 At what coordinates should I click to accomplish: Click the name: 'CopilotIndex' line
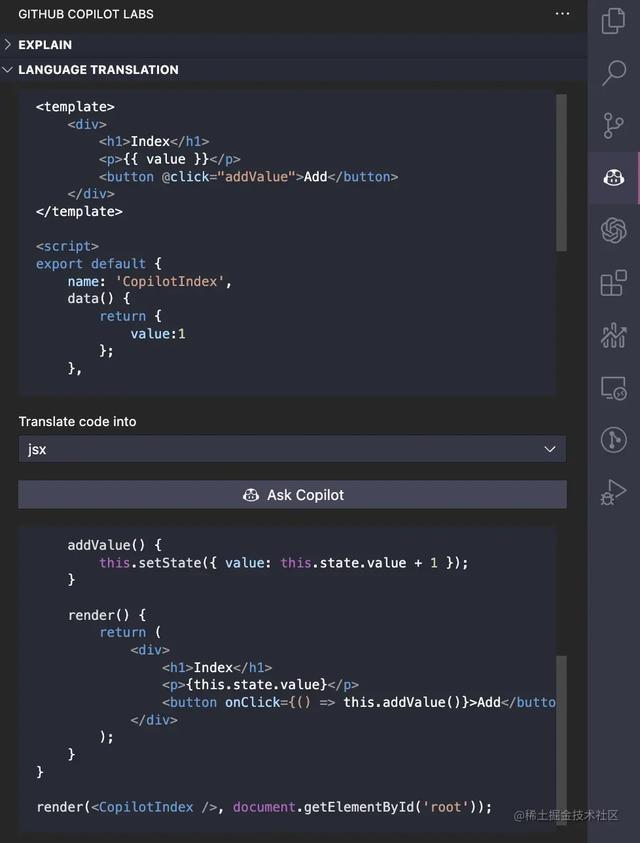click(x=150, y=281)
